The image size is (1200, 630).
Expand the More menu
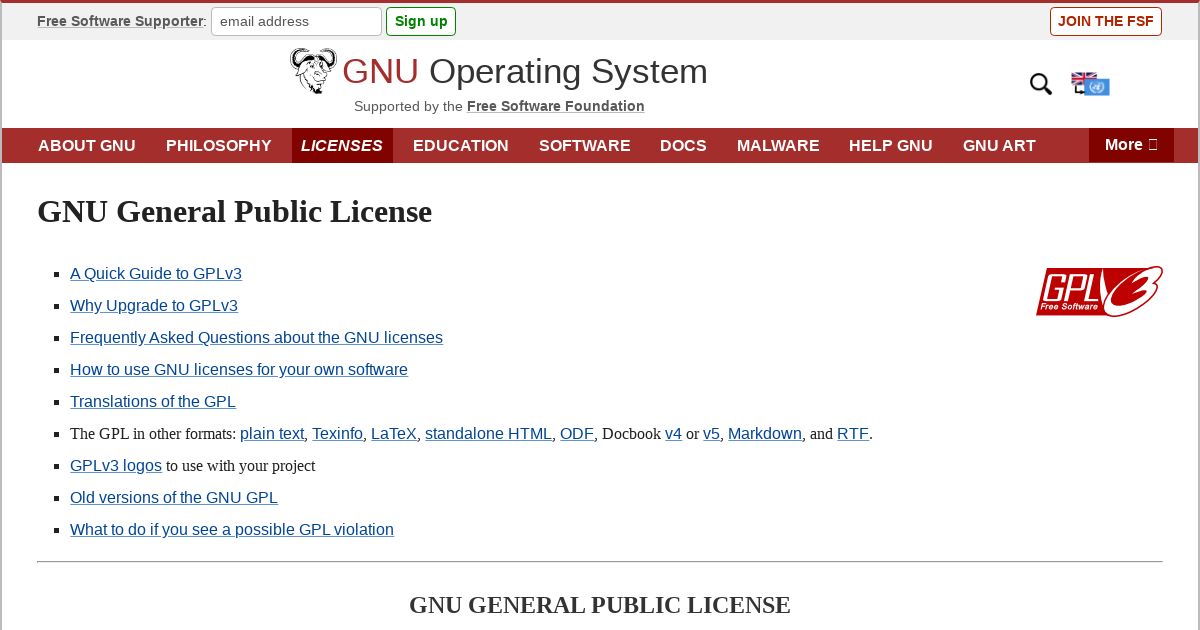pyautogui.click(x=1131, y=145)
